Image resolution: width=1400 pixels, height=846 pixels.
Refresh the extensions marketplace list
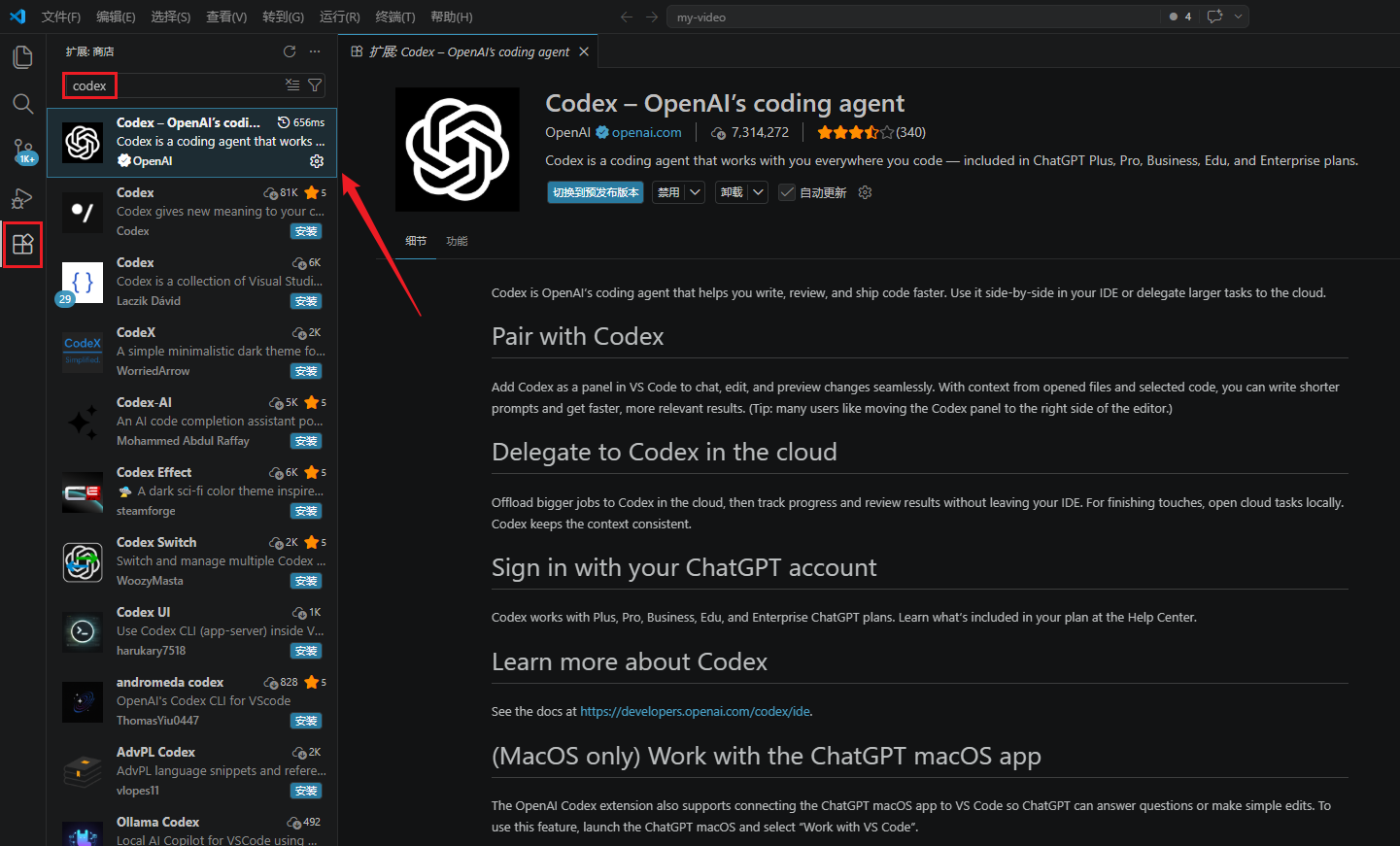click(x=289, y=51)
